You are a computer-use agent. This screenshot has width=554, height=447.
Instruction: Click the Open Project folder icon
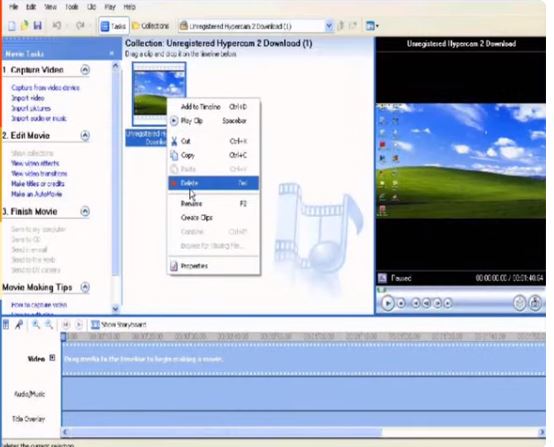click(25, 26)
